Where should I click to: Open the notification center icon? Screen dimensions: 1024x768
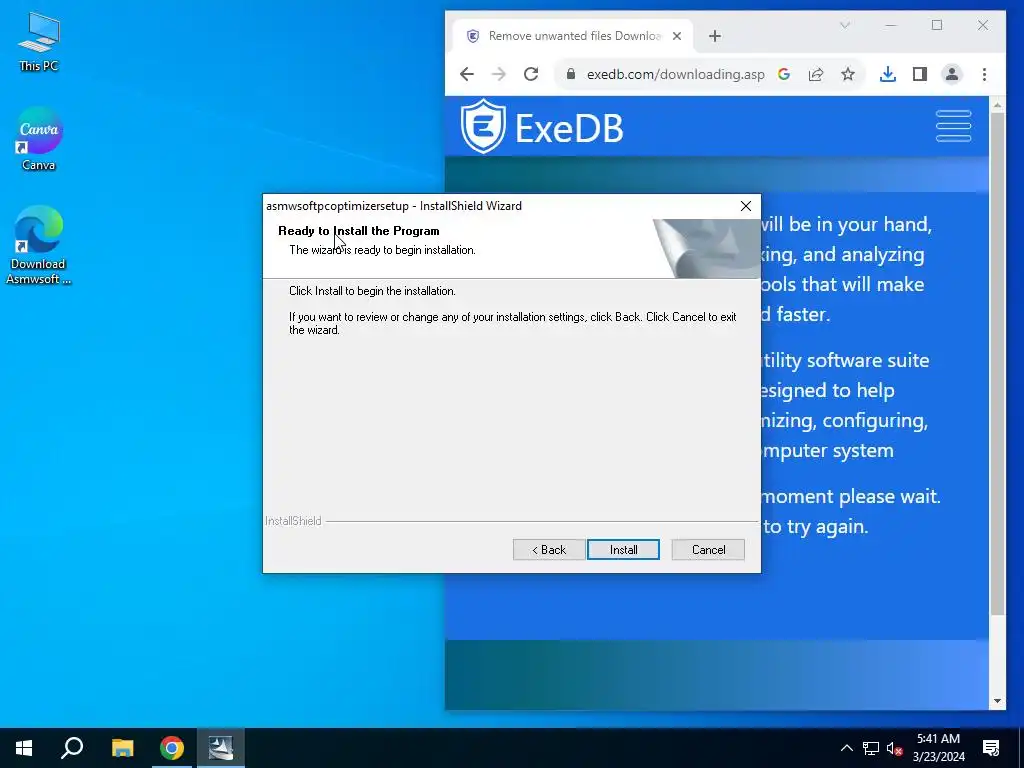[x=991, y=748]
